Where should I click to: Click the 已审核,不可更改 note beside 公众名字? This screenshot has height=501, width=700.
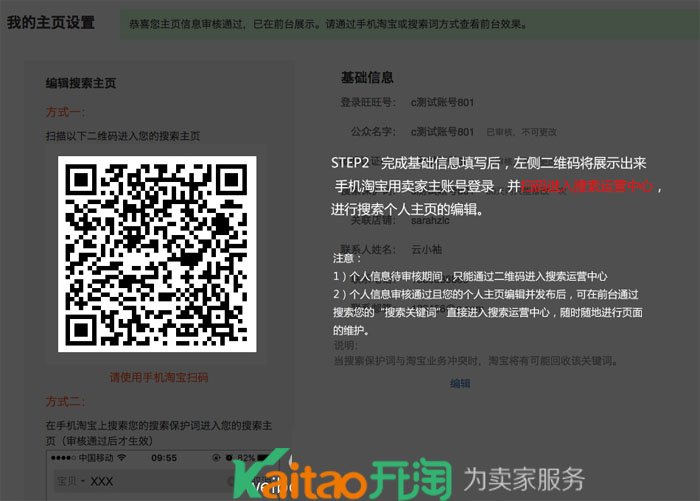click(521, 132)
